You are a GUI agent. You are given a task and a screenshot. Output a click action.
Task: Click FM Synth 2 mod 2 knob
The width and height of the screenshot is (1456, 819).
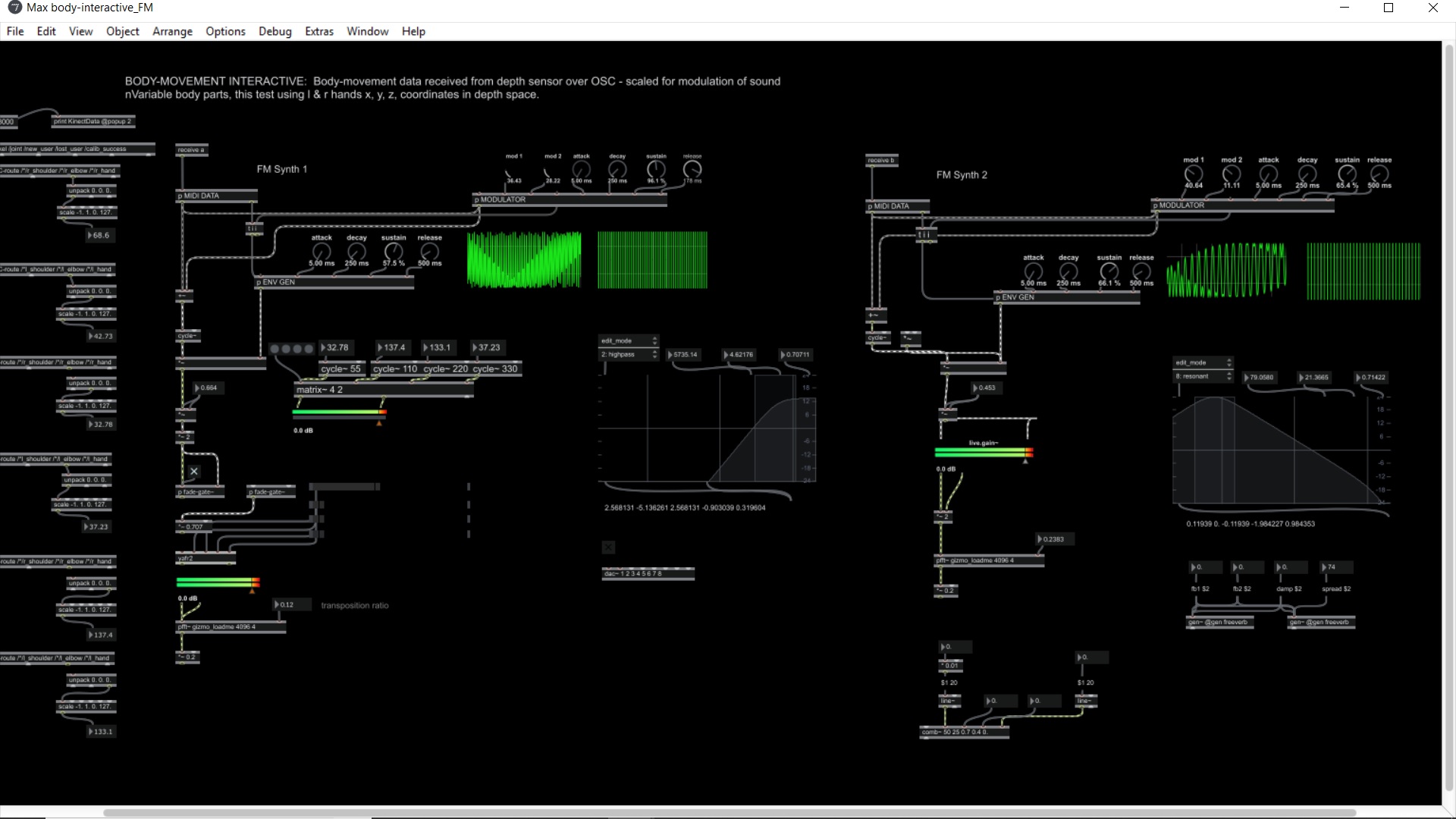[1232, 174]
